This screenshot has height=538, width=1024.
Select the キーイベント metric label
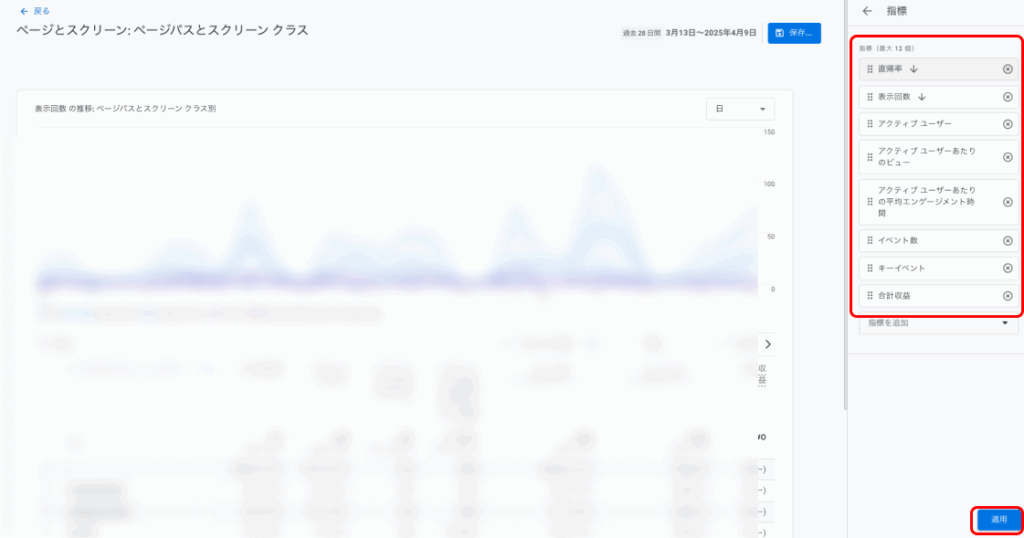point(901,268)
